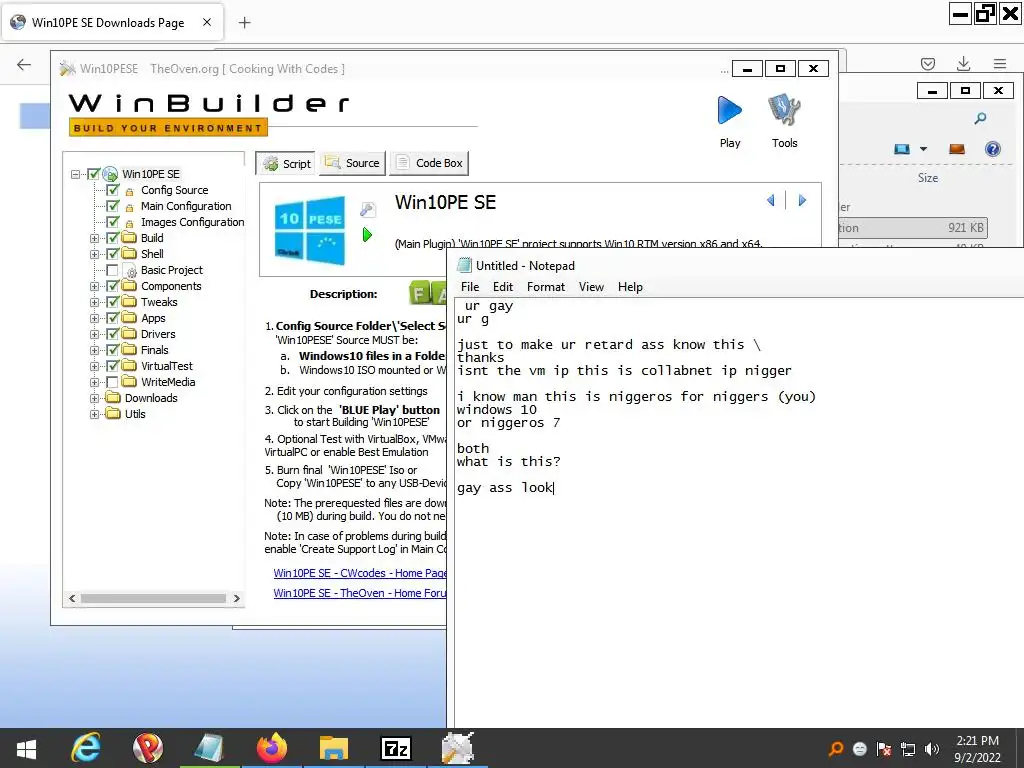Expand the Downloads tree node

(x=94, y=398)
